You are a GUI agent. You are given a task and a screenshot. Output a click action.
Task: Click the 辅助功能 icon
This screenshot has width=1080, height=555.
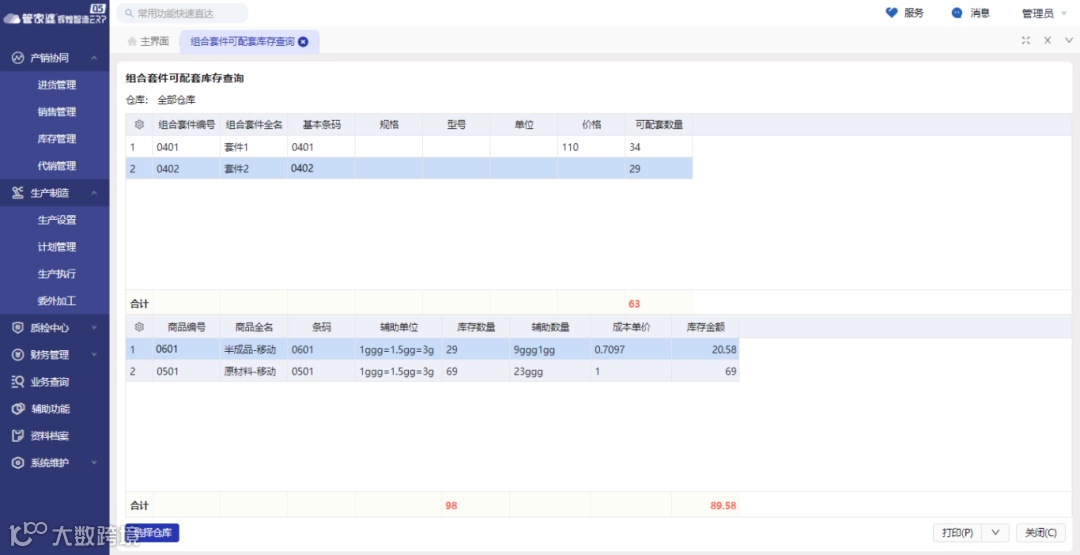18,408
